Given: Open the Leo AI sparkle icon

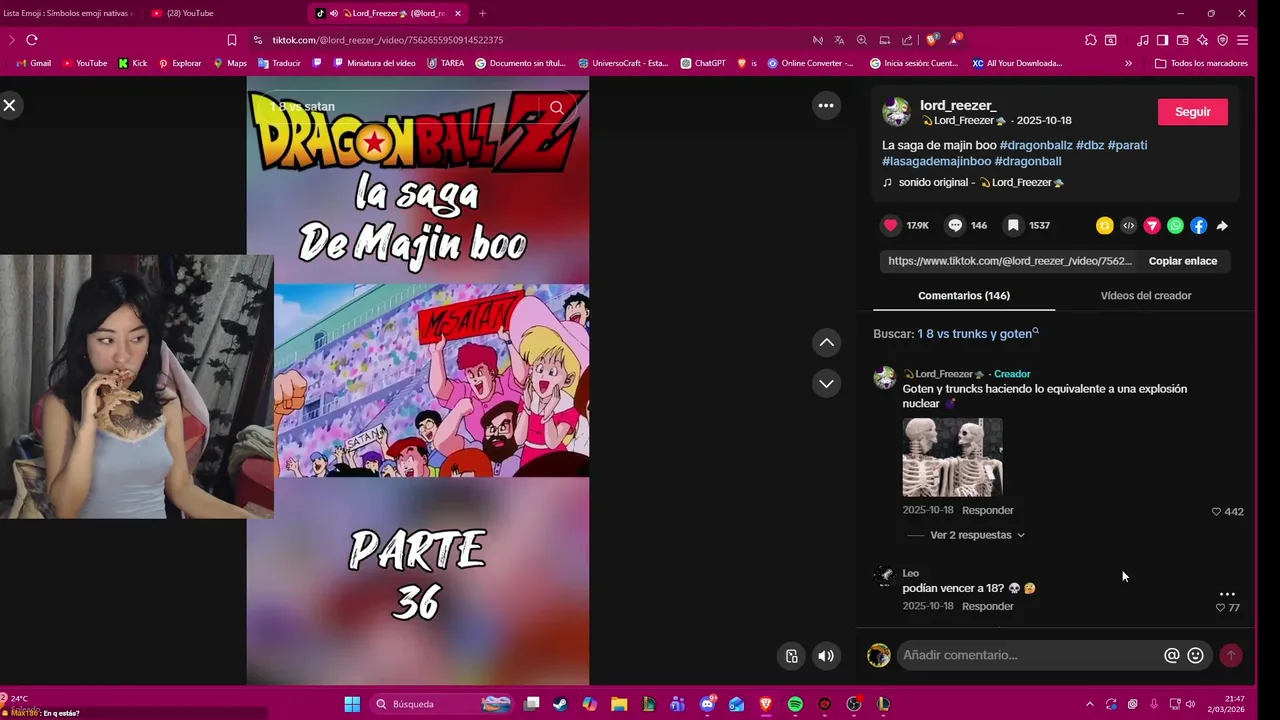Looking at the screenshot, I should click(1202, 40).
